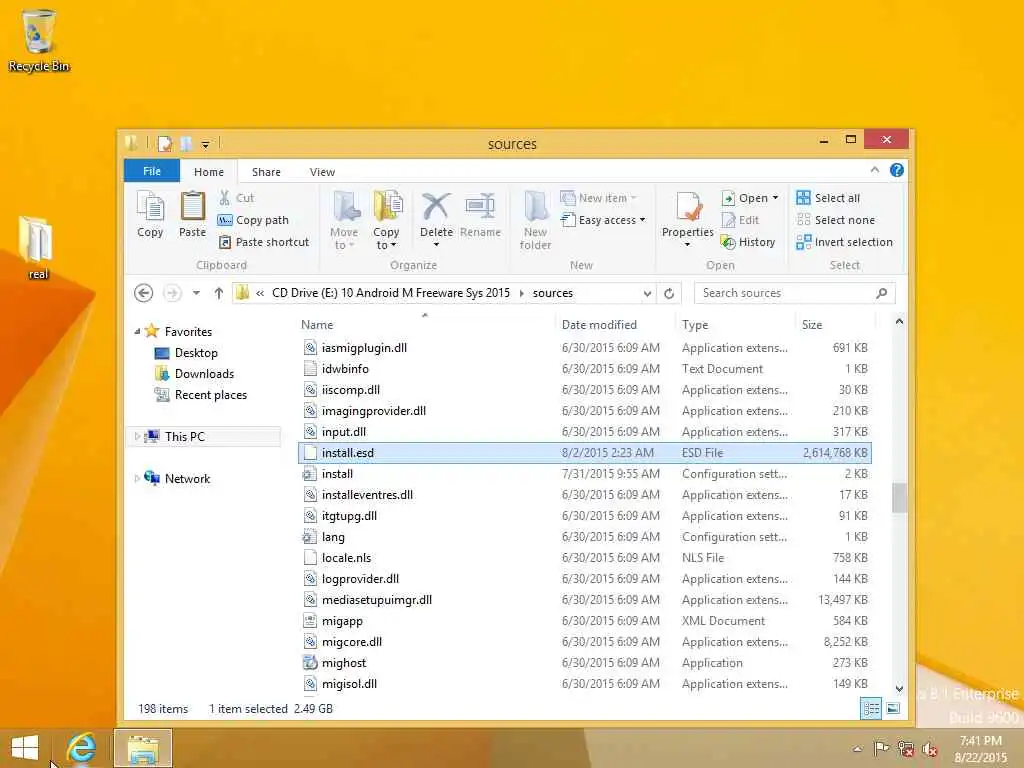The height and width of the screenshot is (768, 1024).
Task: Click the Properties quick access toolbar icon
Action: [165, 143]
